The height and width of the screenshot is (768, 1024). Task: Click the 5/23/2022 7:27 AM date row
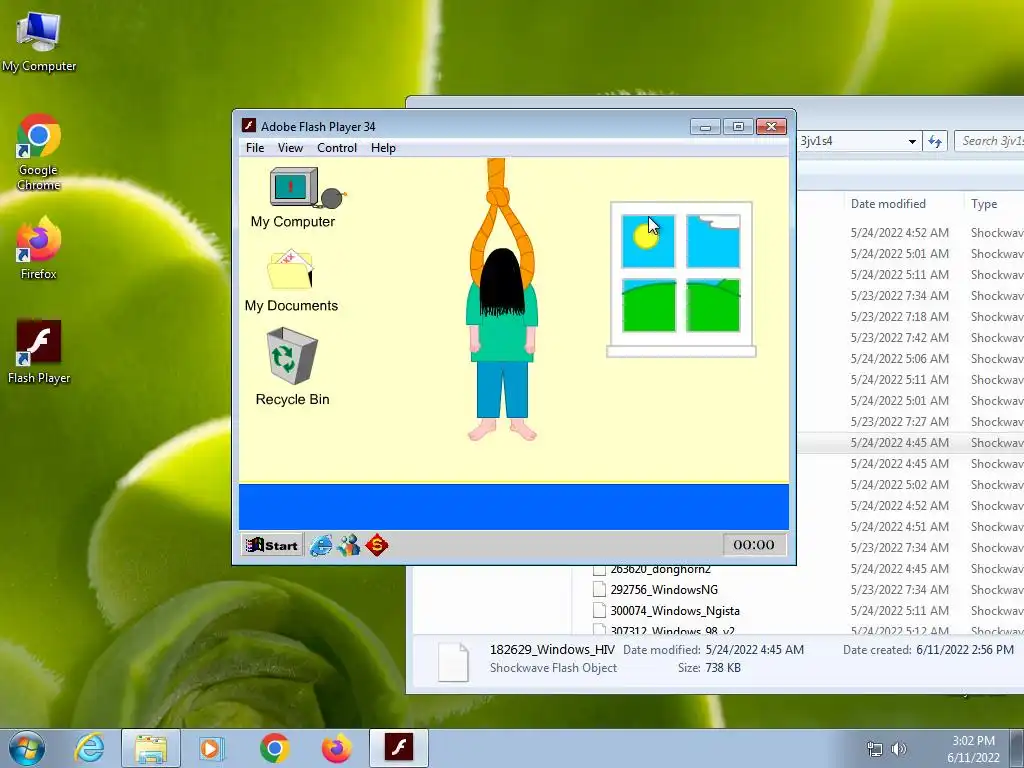point(899,422)
